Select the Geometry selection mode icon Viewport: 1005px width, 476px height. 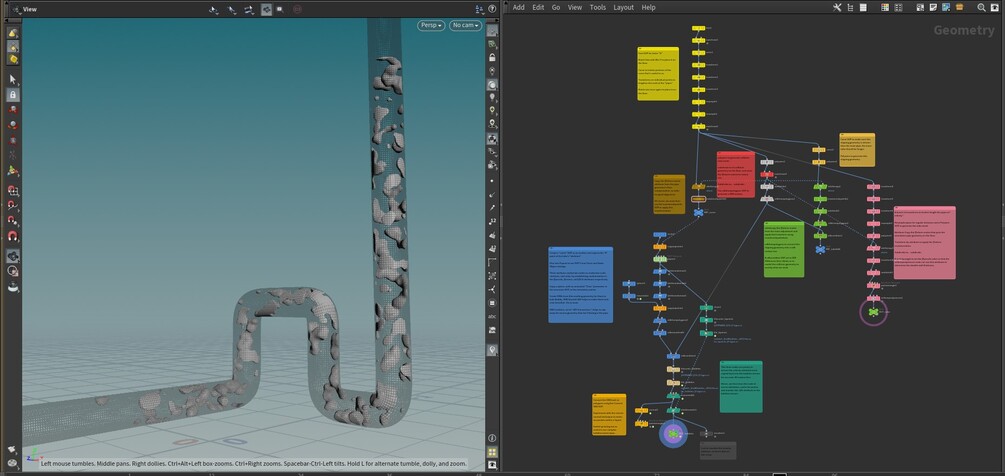tap(13, 47)
